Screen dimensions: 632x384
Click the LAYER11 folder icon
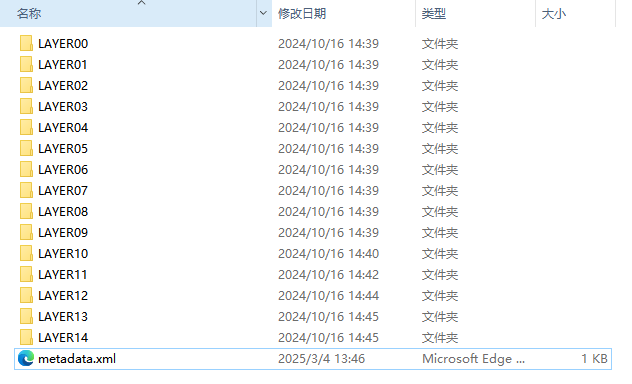(26, 274)
